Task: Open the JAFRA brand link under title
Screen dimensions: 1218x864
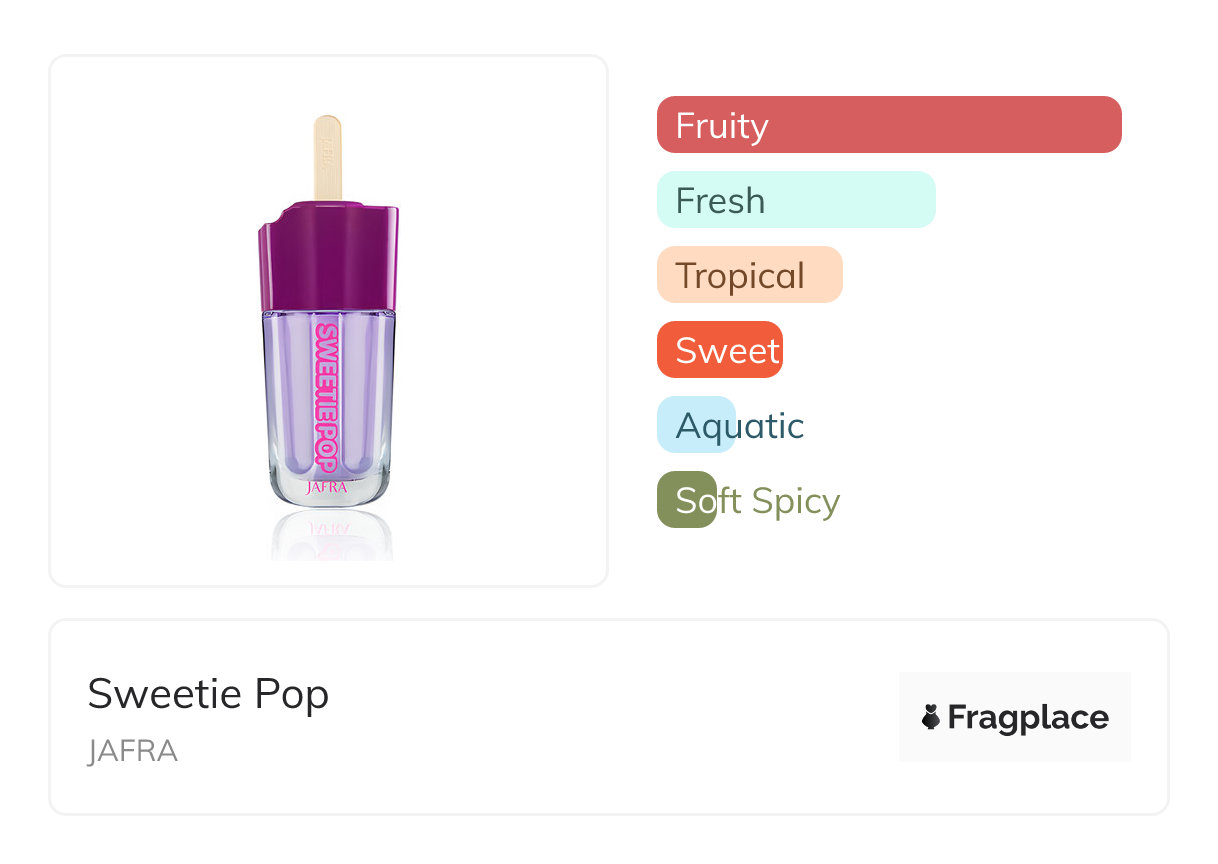Action: (132, 751)
